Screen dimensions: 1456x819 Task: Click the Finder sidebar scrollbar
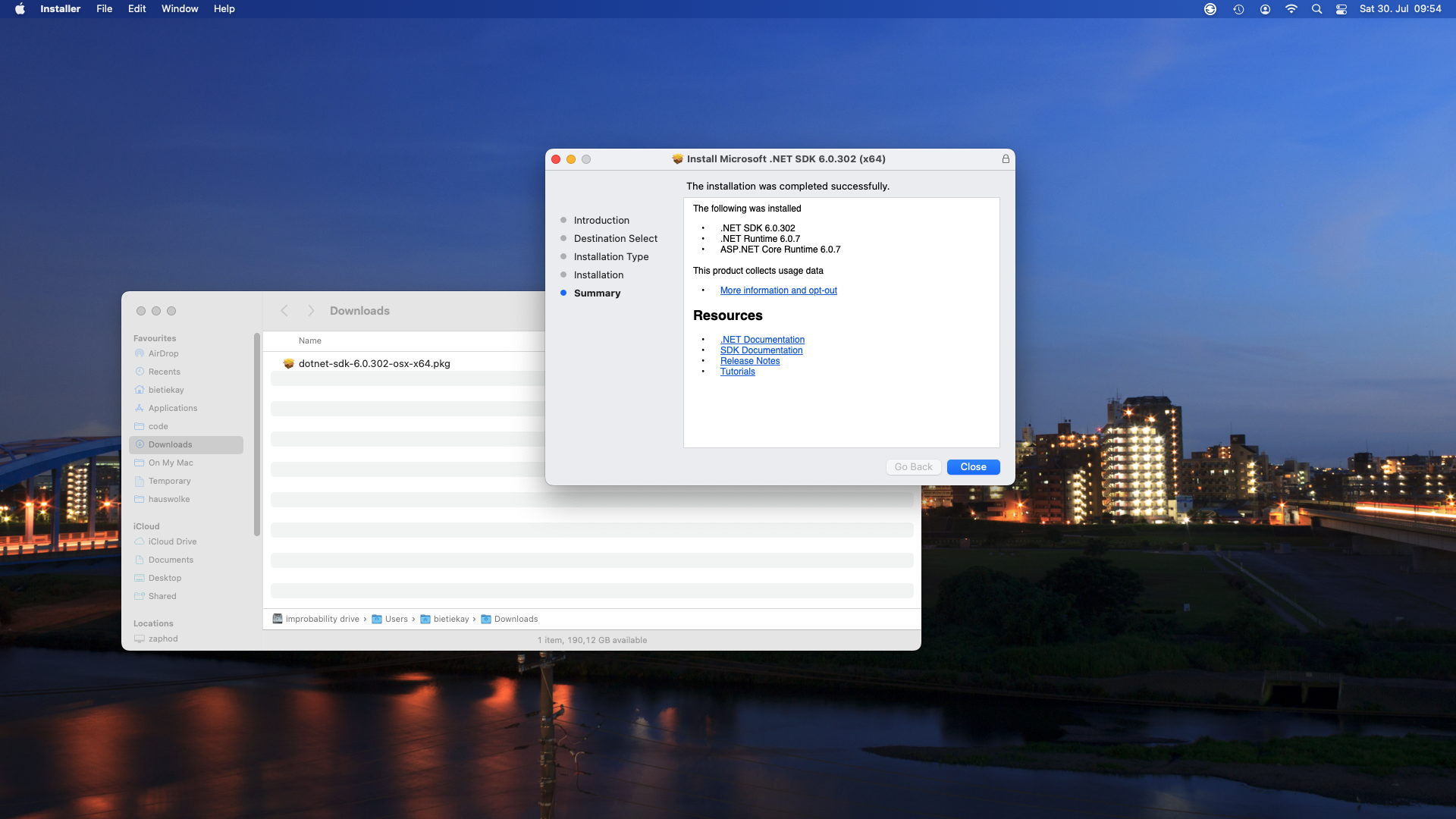257,432
